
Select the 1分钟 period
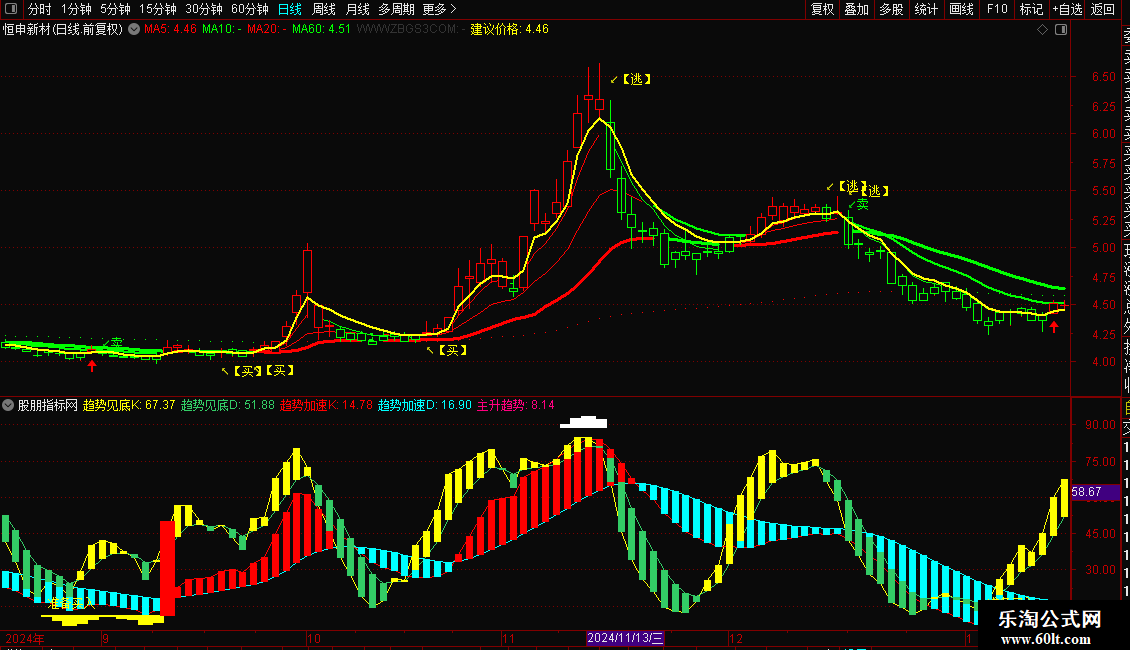click(76, 9)
